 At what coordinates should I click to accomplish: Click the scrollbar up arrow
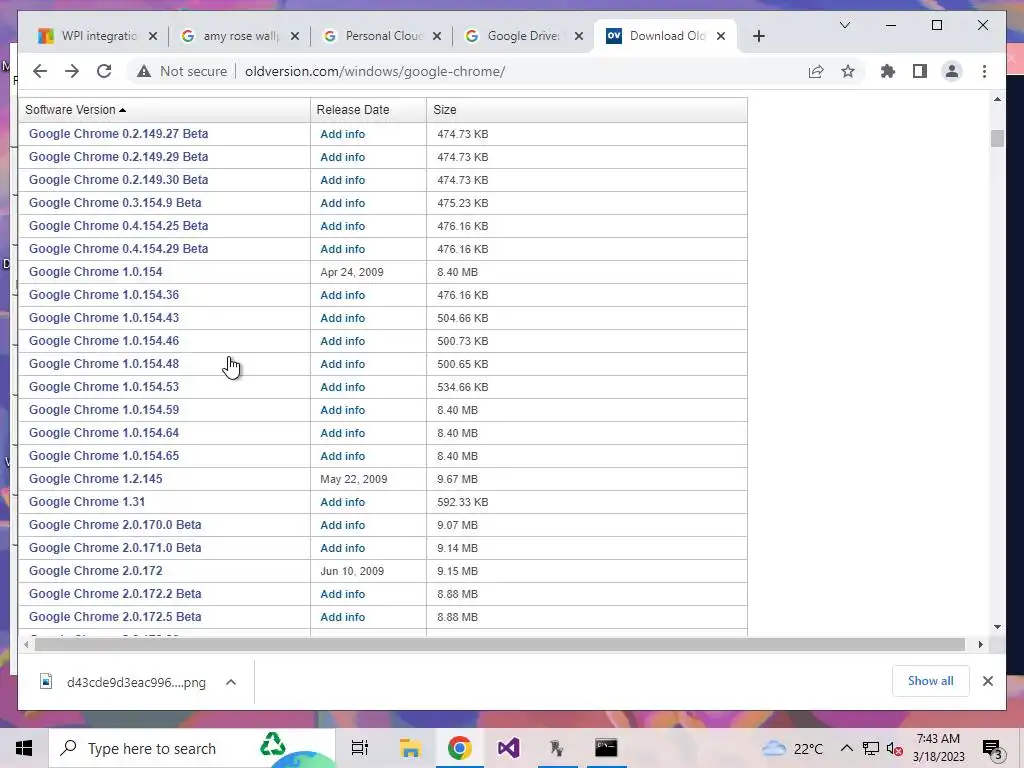(997, 99)
